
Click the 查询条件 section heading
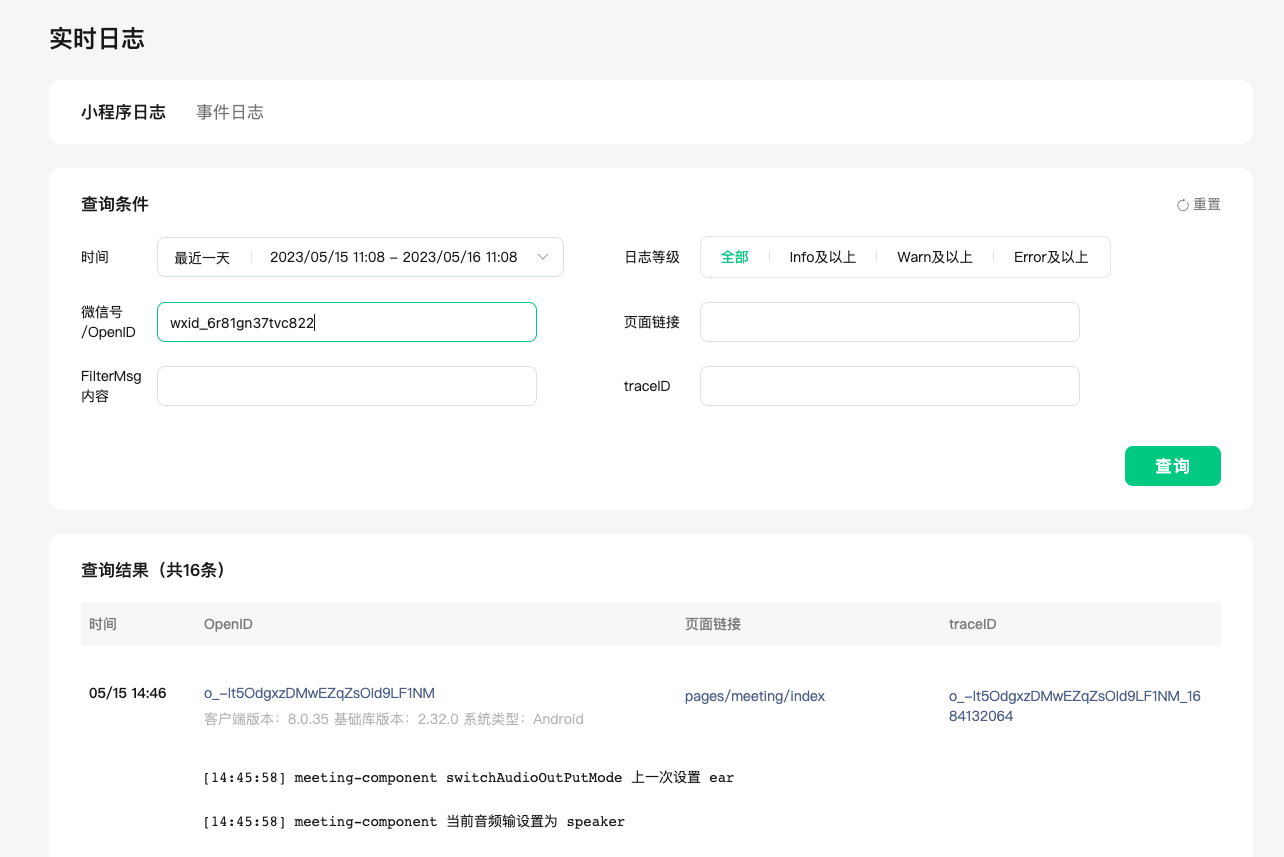[x=115, y=204]
